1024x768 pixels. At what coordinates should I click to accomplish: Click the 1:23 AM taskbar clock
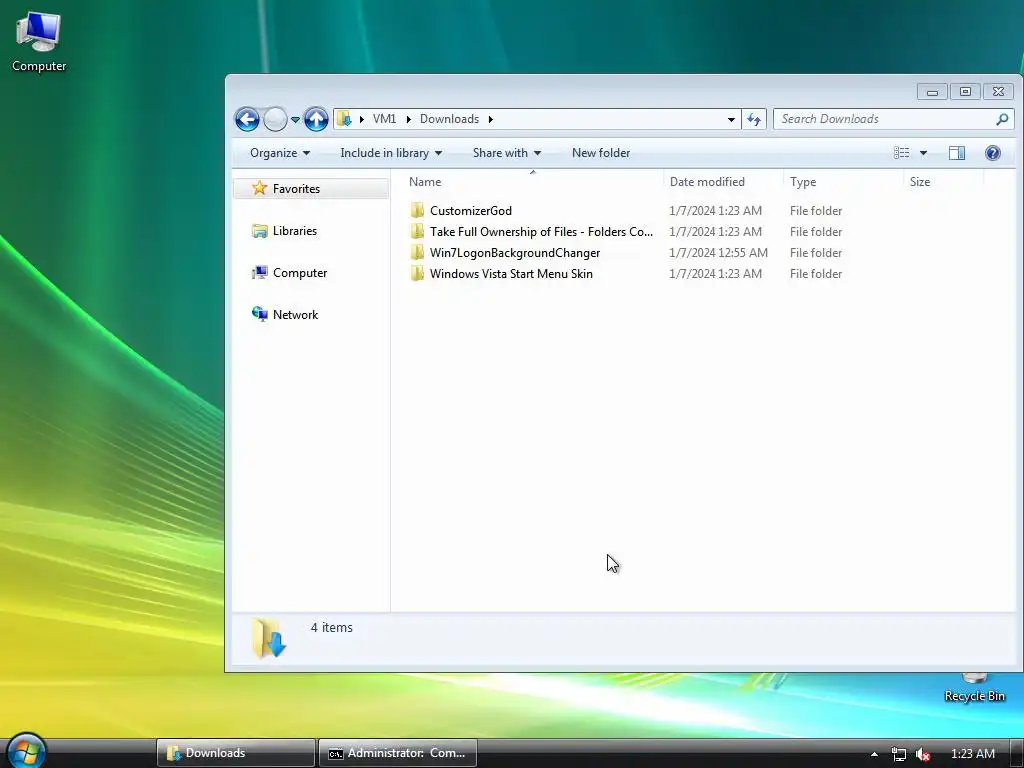(972, 754)
